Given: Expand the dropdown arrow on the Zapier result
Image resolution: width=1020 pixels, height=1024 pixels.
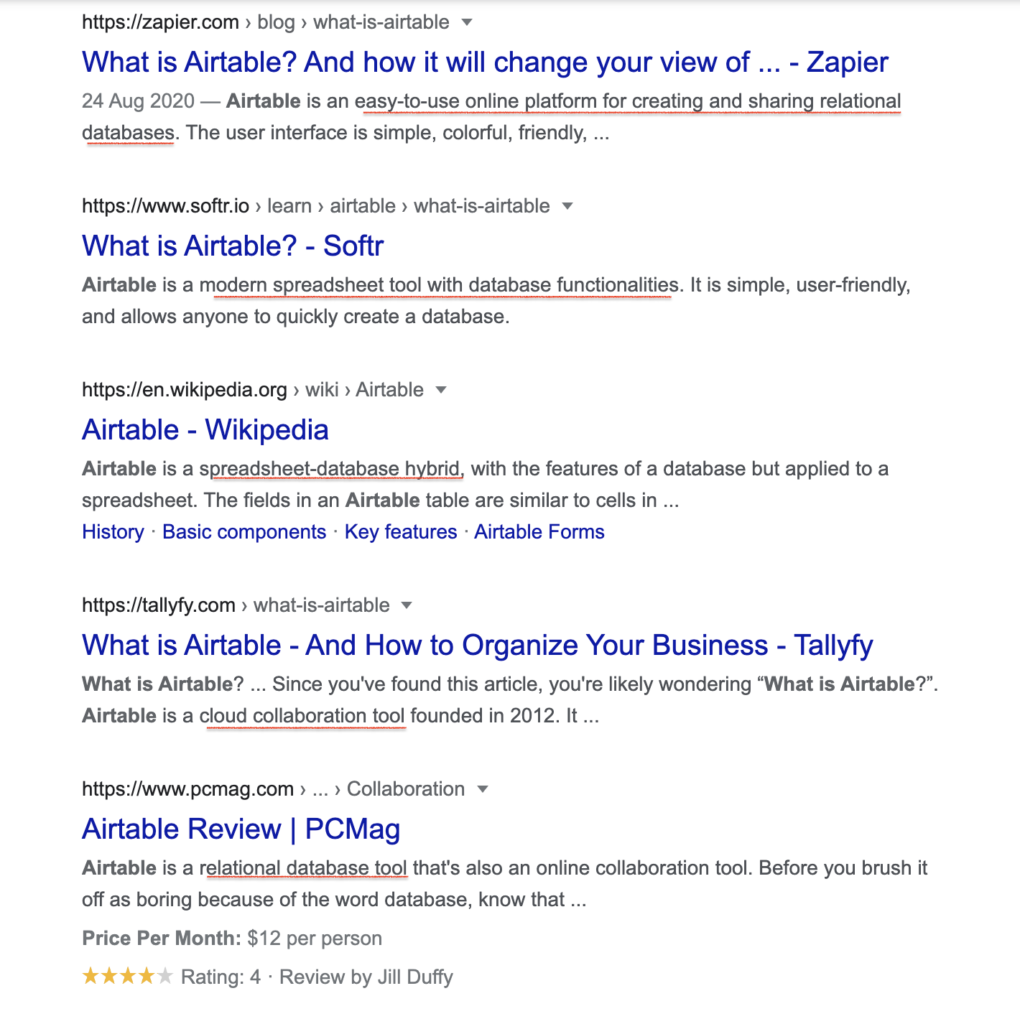Looking at the screenshot, I should [466, 21].
